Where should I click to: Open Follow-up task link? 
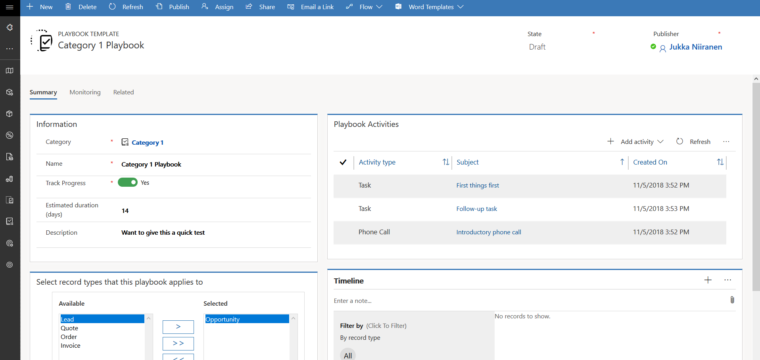[x=476, y=209]
